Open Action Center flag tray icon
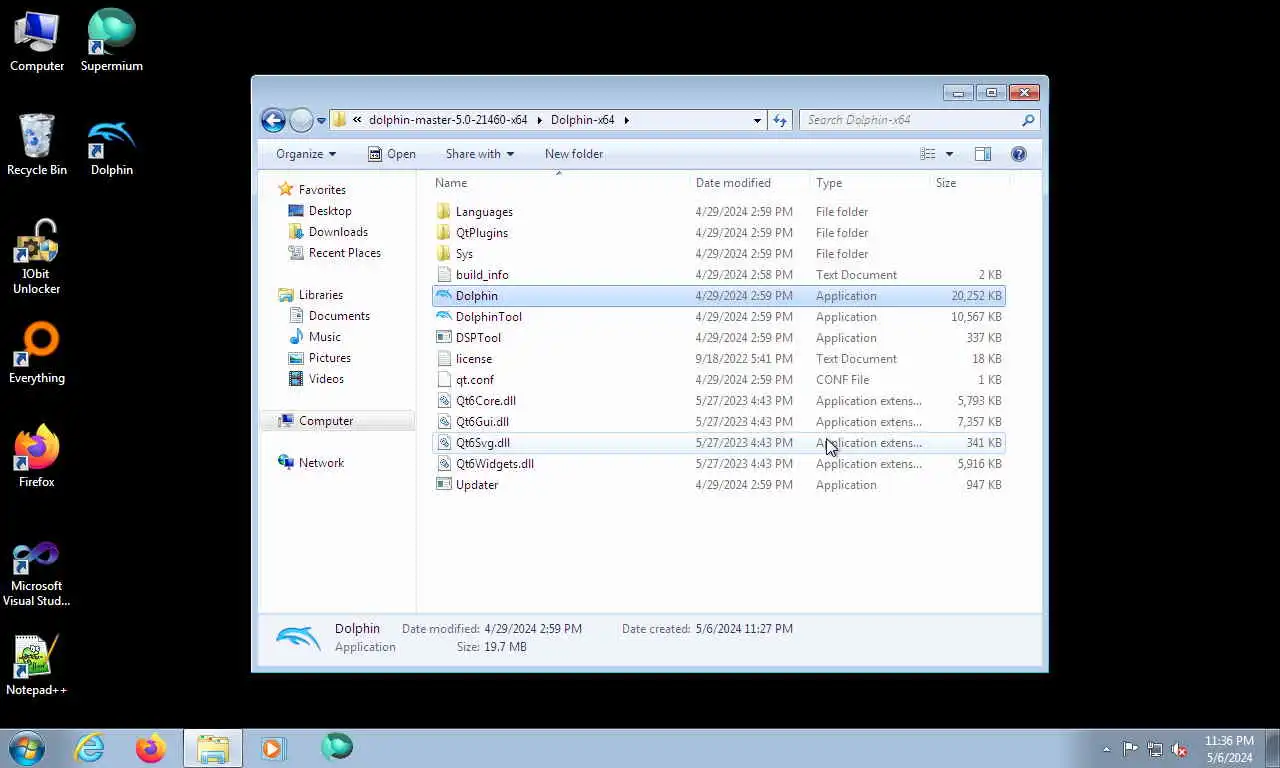This screenshot has height=768, width=1280. (1130, 749)
